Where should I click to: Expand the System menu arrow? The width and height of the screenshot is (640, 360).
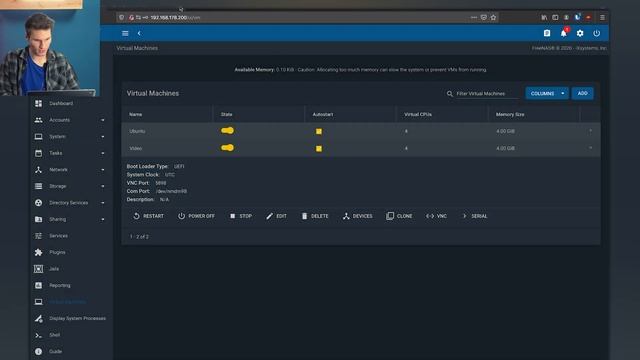(x=103, y=137)
